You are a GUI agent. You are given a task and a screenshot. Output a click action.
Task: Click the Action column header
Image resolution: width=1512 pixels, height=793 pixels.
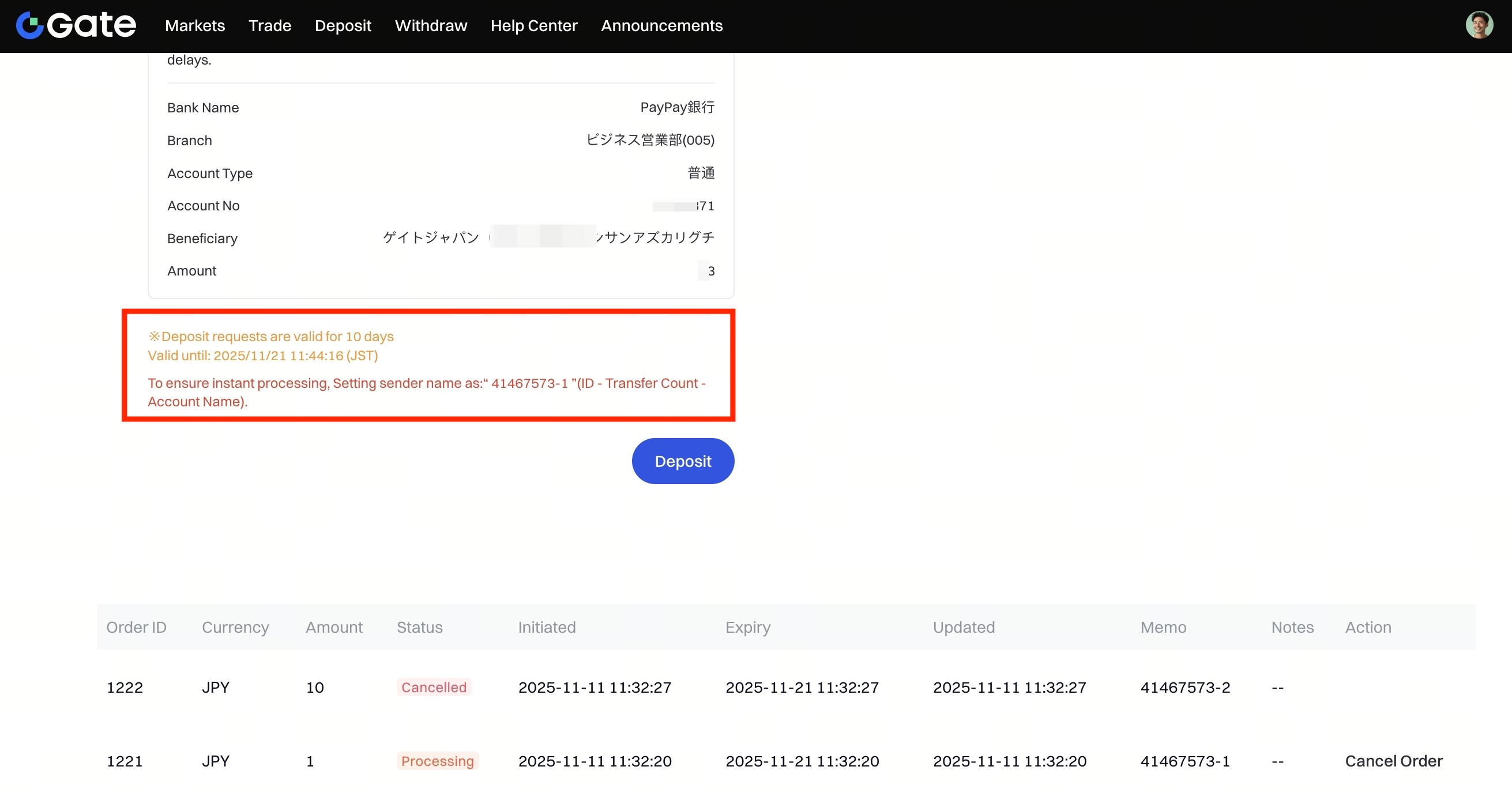[1368, 627]
